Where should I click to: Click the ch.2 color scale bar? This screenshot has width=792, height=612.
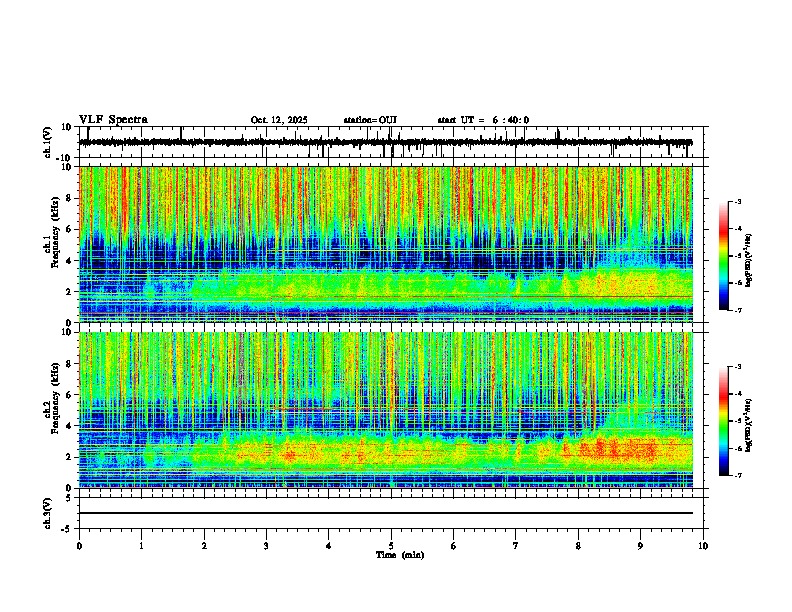(x=724, y=421)
